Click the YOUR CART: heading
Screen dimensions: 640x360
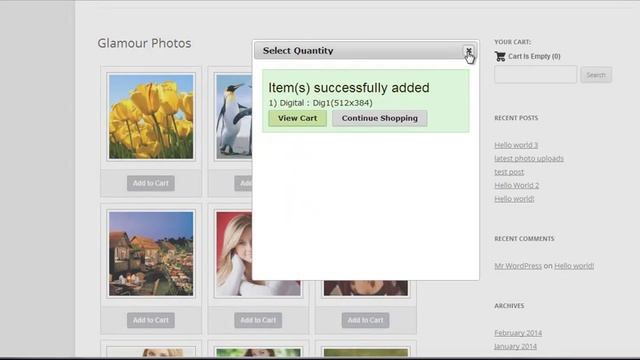[x=512, y=42]
